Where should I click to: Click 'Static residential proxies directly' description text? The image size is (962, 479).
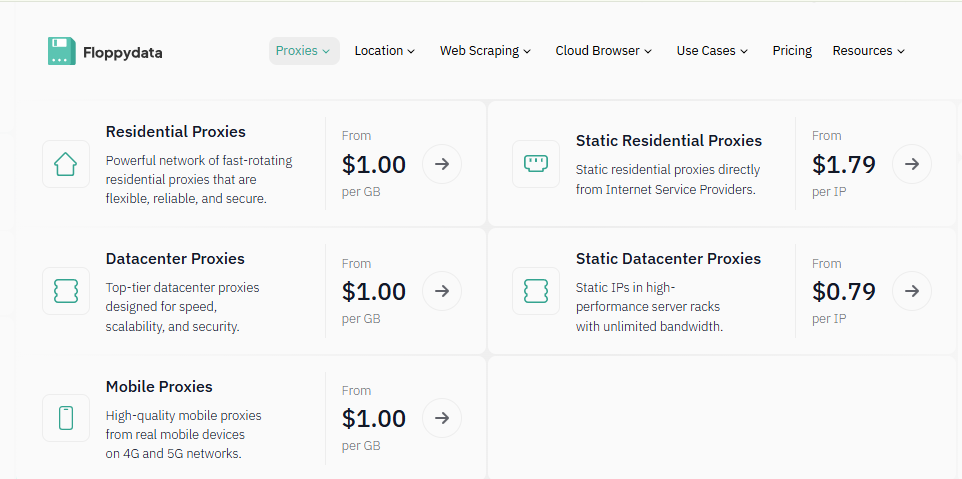click(668, 180)
